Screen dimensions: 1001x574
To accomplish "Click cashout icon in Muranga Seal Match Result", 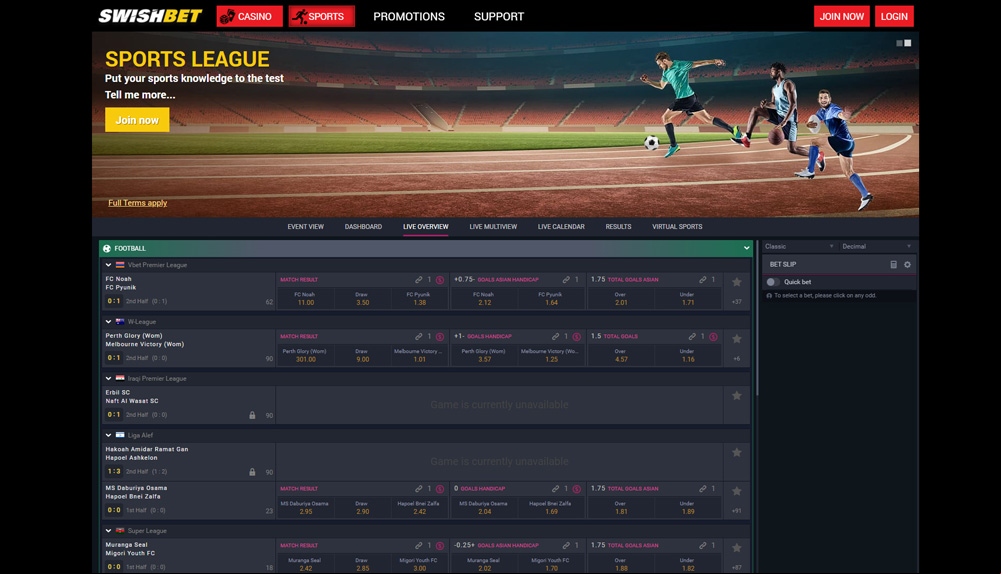I will click(x=440, y=545).
